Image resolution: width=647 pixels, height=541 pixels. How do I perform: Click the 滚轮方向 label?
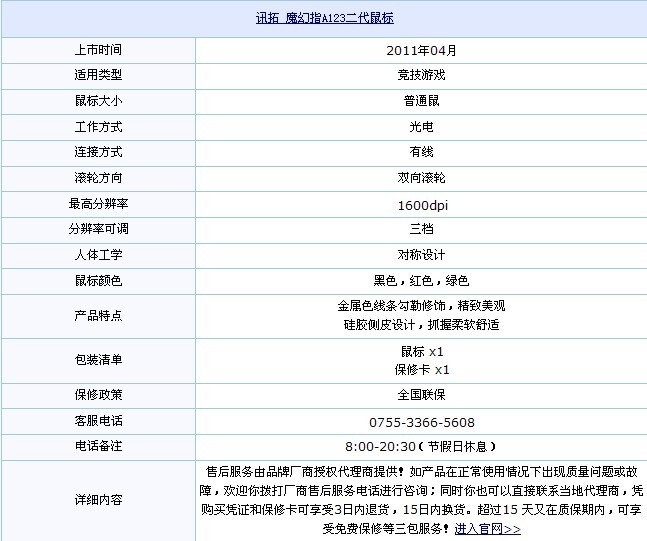click(98, 178)
